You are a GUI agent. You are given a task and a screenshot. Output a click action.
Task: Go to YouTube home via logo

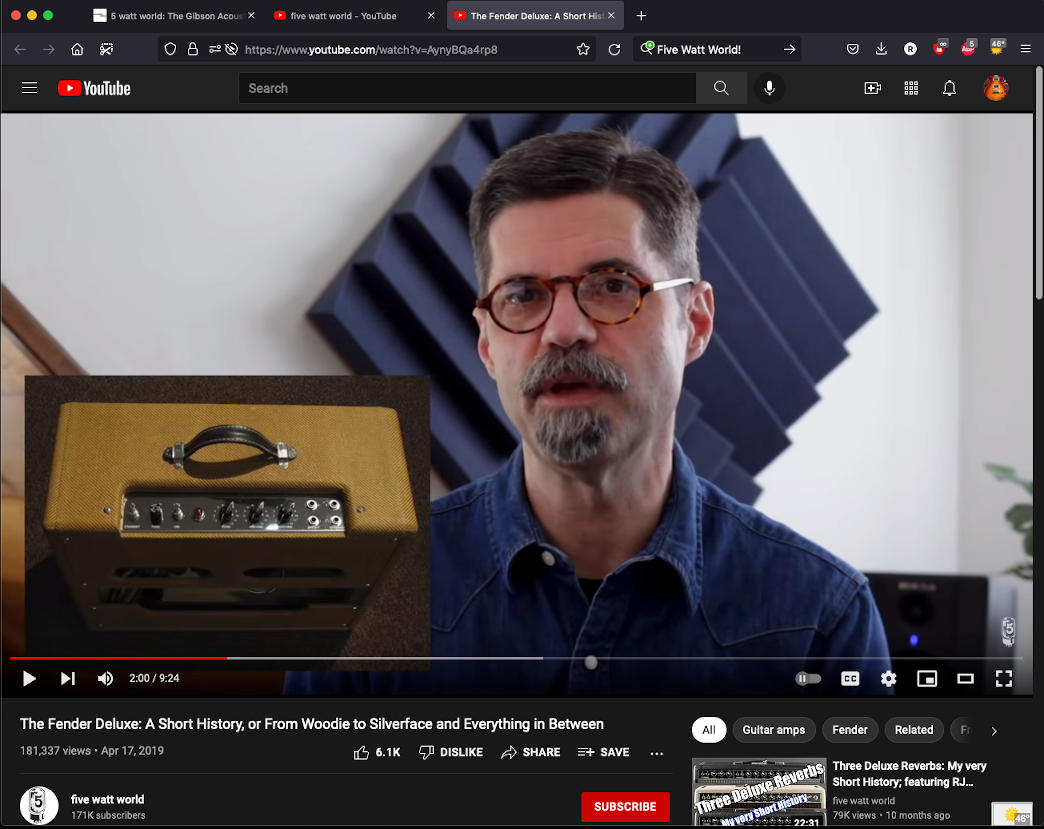click(x=94, y=88)
